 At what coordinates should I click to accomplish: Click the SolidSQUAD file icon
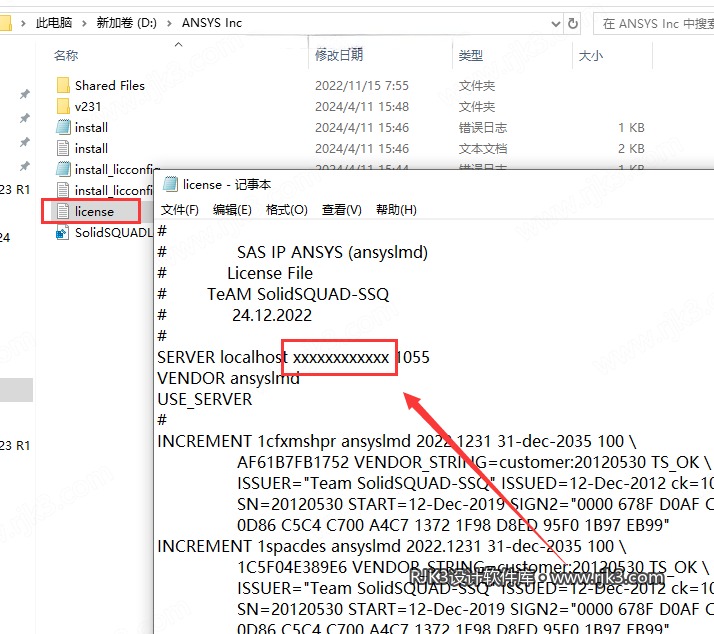(62, 233)
